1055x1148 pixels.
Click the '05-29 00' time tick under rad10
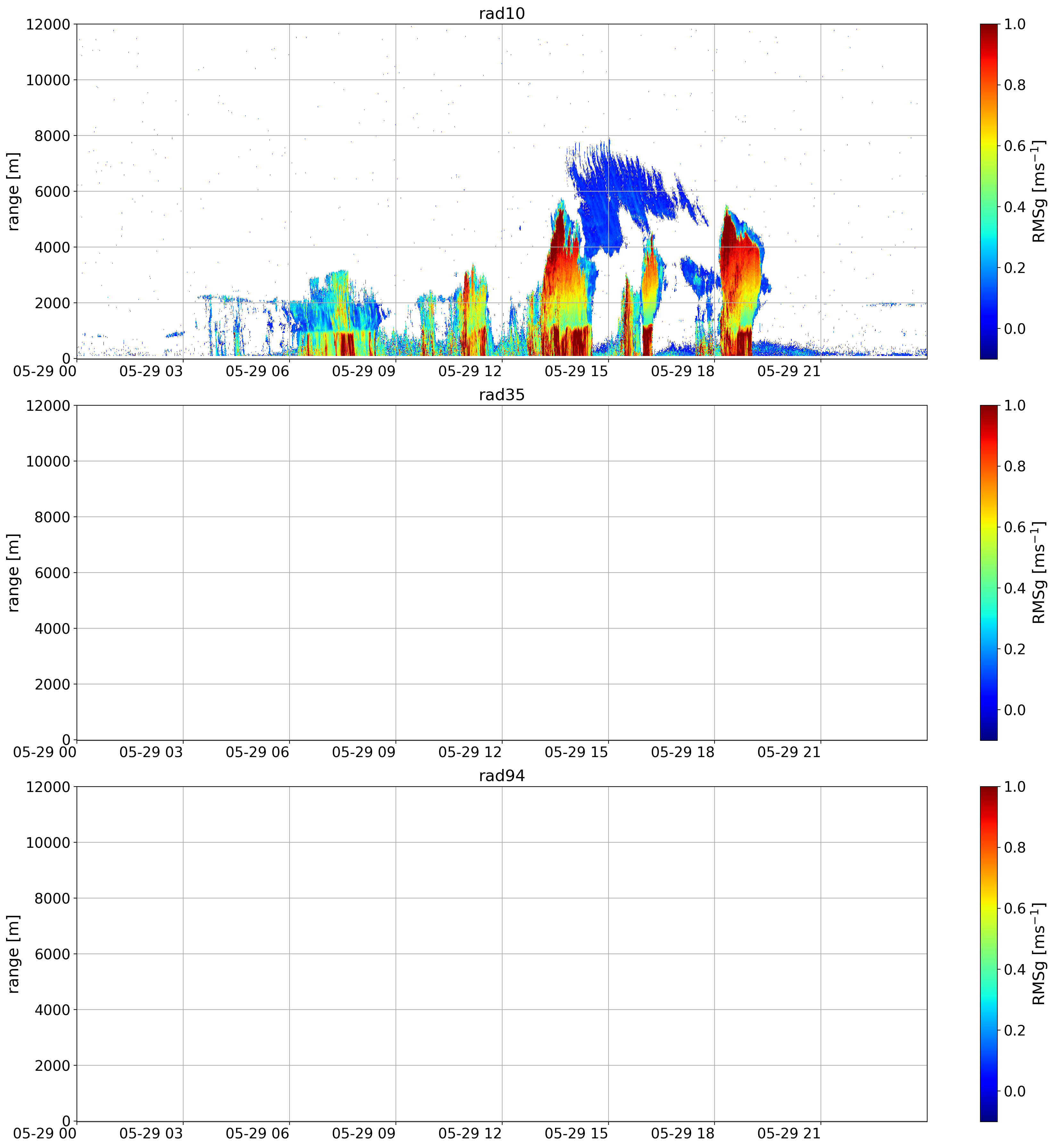[45, 371]
